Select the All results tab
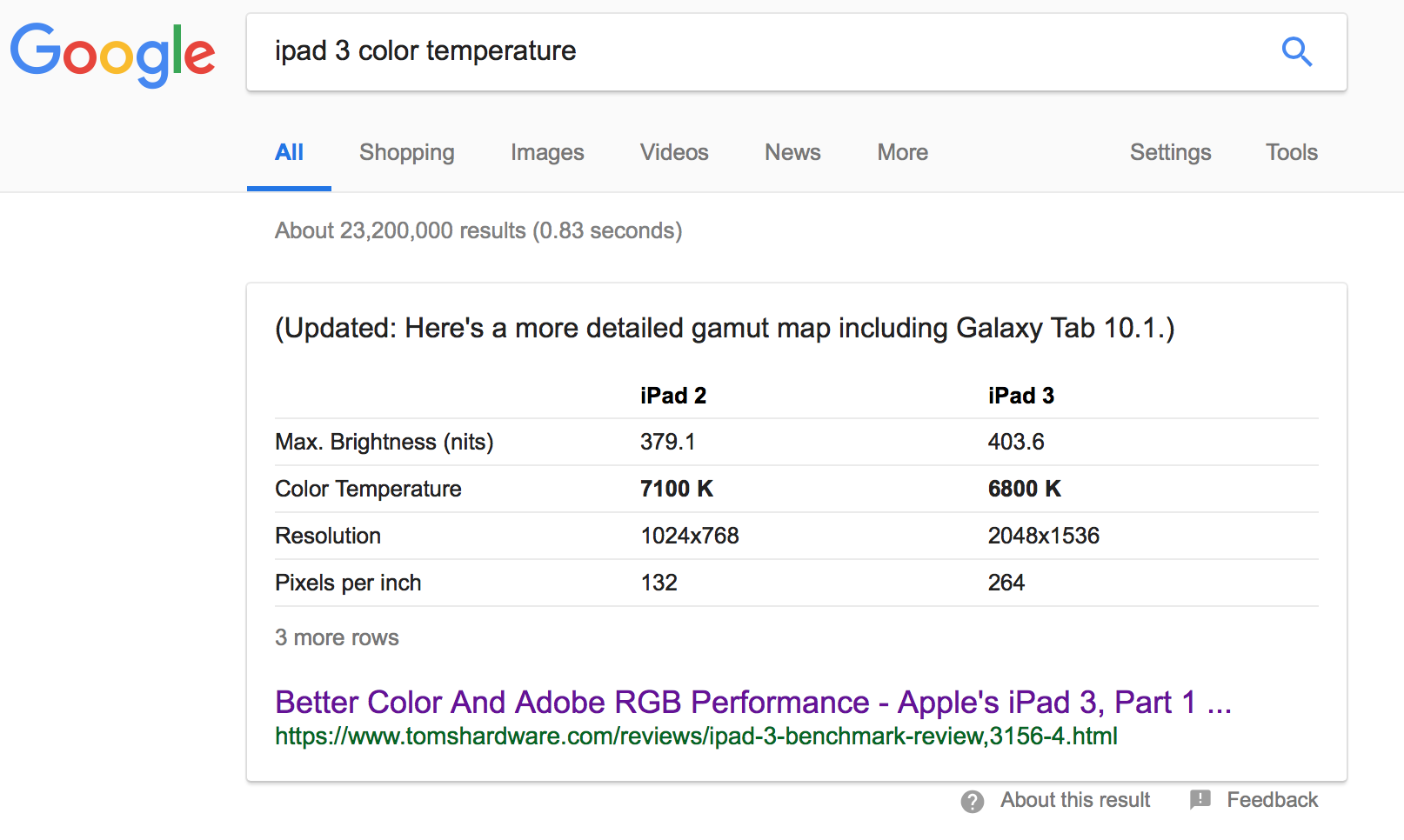The height and width of the screenshot is (840, 1404). click(289, 153)
